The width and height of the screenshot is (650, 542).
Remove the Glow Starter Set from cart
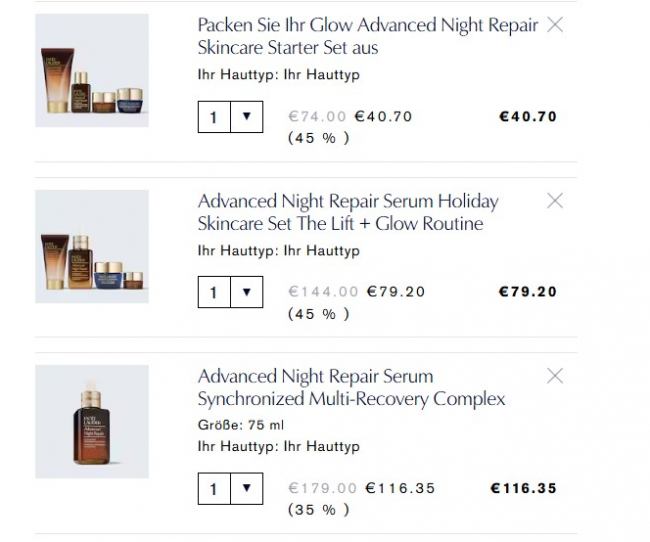pos(556,25)
